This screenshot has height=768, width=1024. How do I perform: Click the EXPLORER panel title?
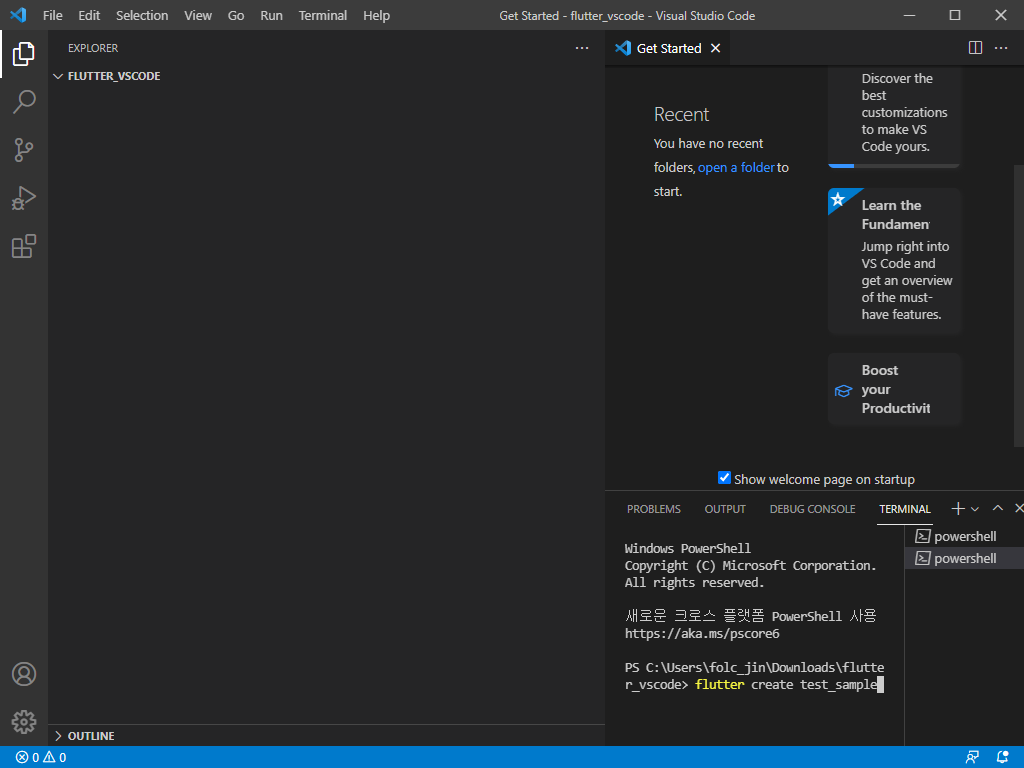point(93,48)
